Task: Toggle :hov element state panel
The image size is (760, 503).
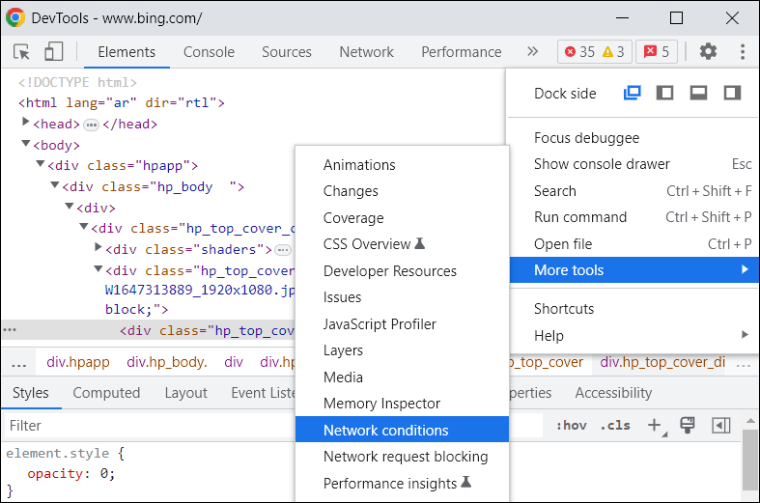Action: pyautogui.click(x=571, y=425)
